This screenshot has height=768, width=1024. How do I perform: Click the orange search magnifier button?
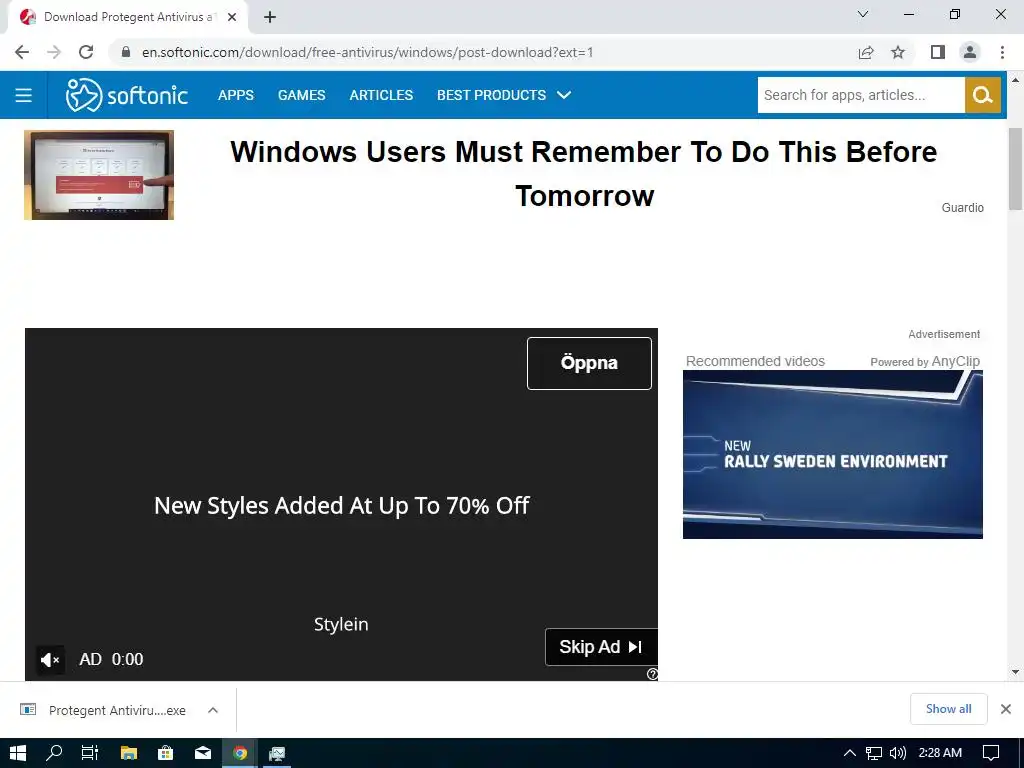[x=983, y=95]
